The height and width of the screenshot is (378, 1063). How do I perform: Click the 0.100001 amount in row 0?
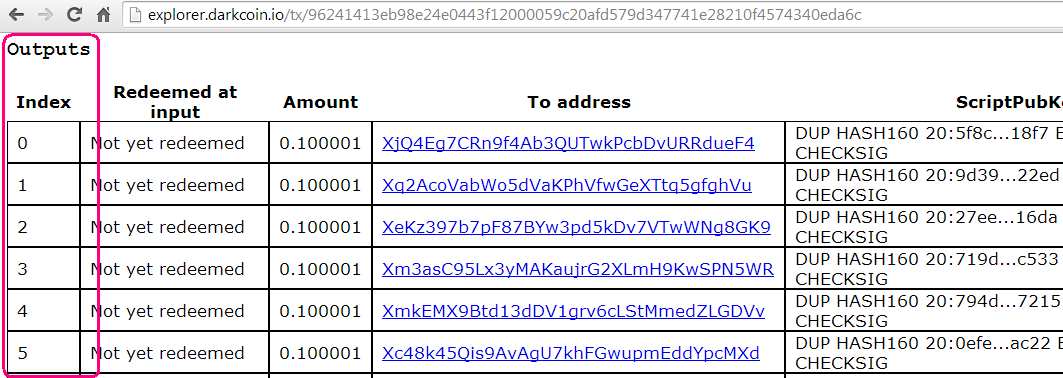coord(320,143)
